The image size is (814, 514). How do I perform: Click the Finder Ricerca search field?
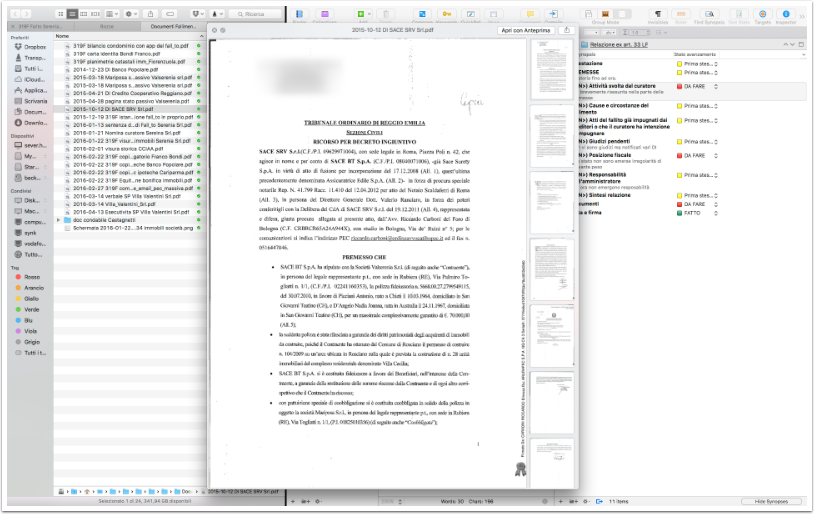click(255, 14)
